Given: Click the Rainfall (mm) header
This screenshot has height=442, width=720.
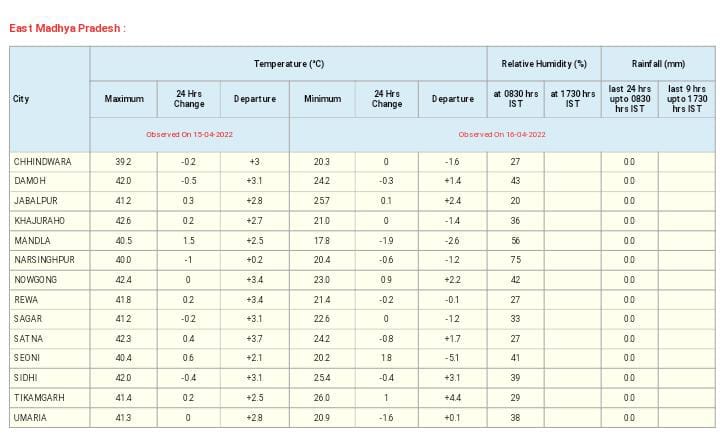Looking at the screenshot, I should pyautogui.click(x=659, y=64).
